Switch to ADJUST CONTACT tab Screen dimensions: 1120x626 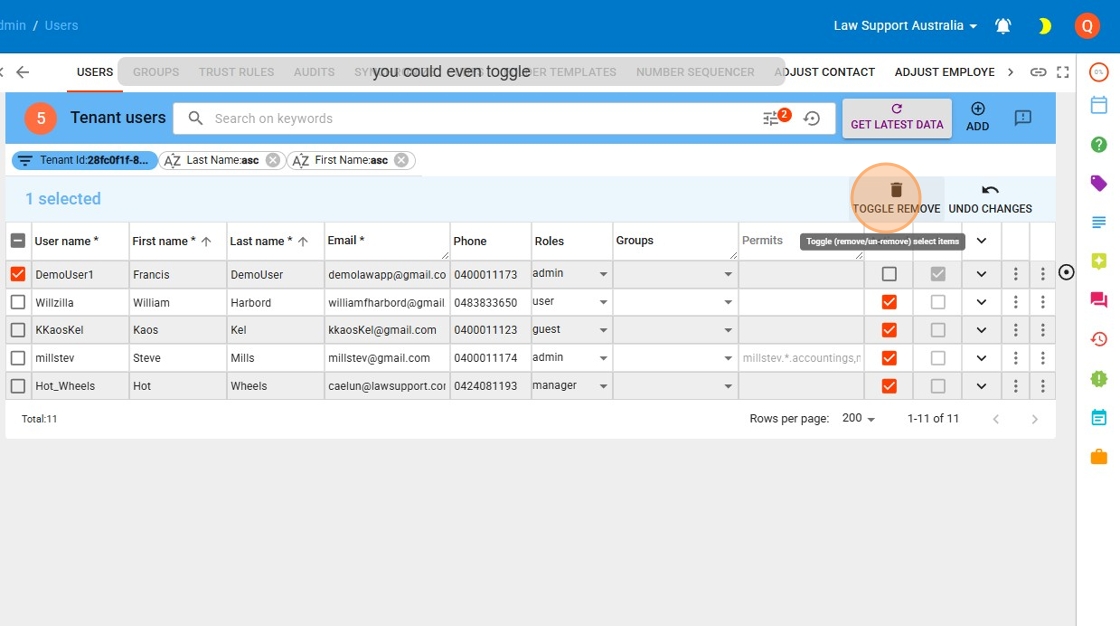click(825, 72)
